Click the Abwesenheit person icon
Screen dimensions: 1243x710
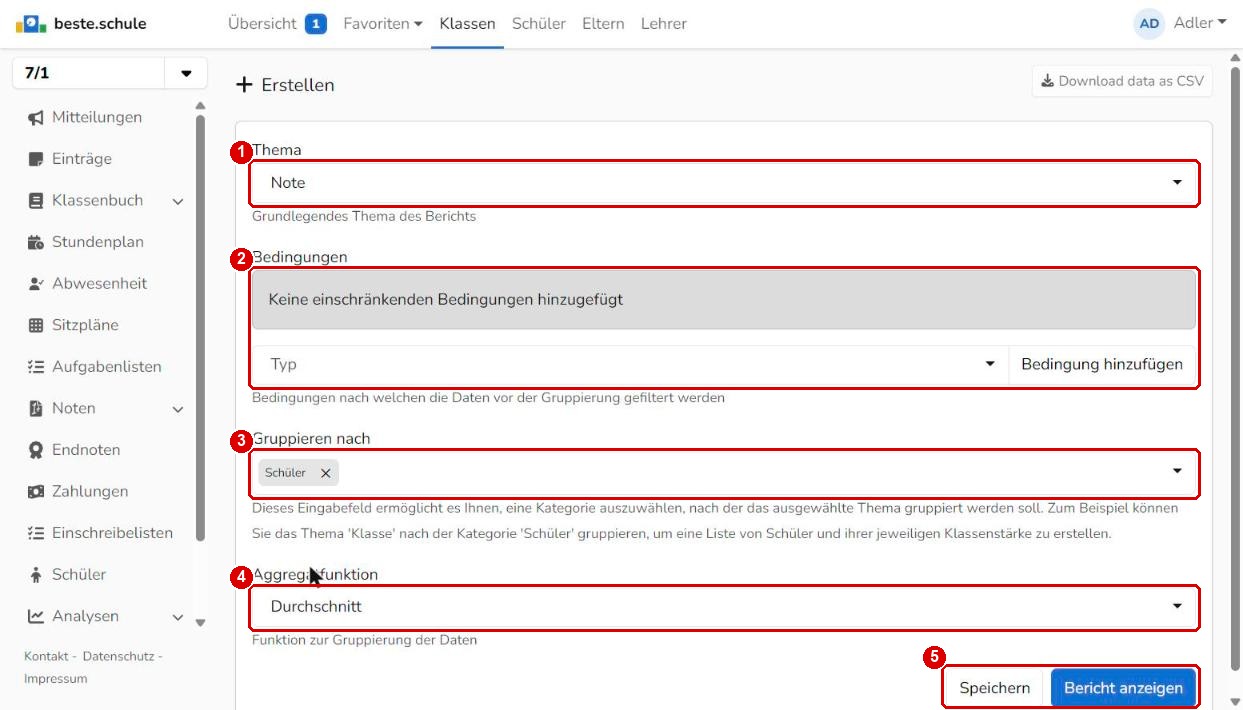tap(35, 284)
